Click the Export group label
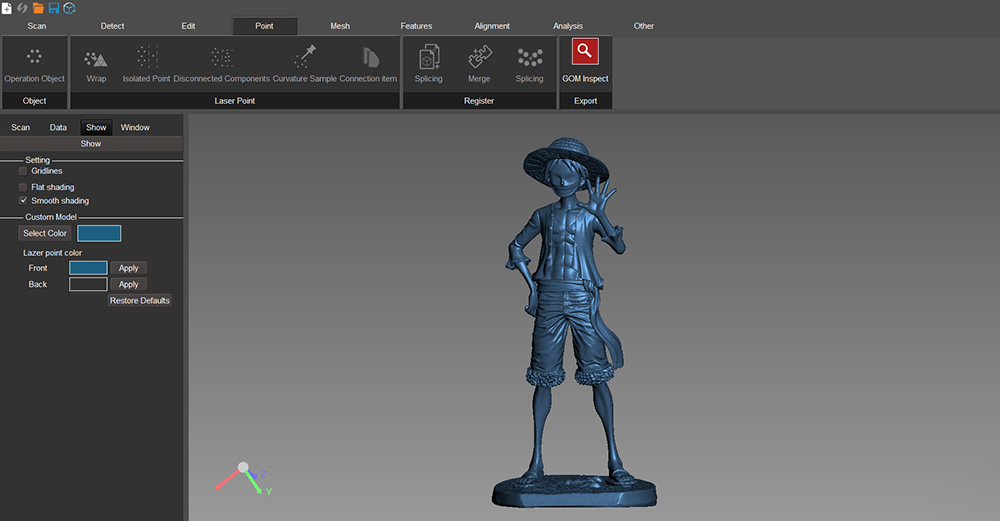Screen dimensions: 1000x521 [585, 101]
